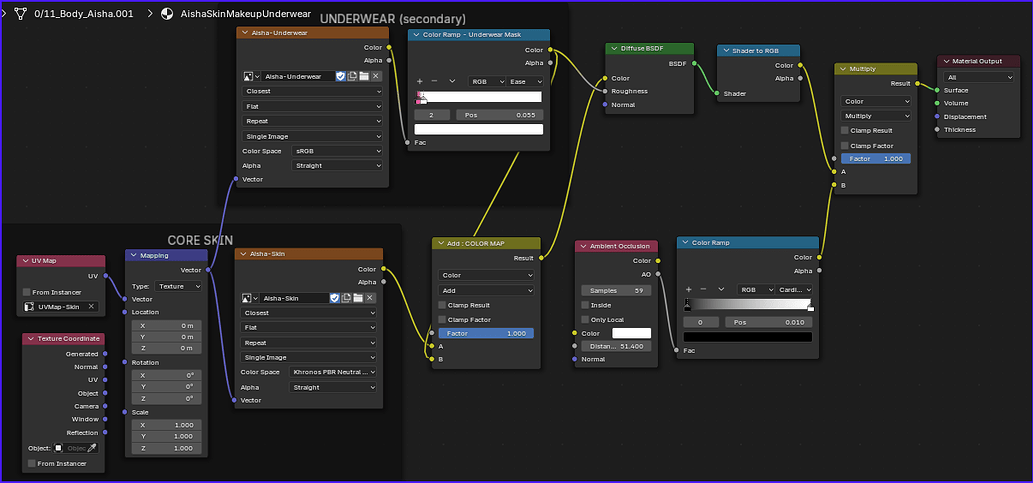Toggle Clamp Factor in Multiply node
Viewport: 1033px width, 483px height.
click(845, 146)
